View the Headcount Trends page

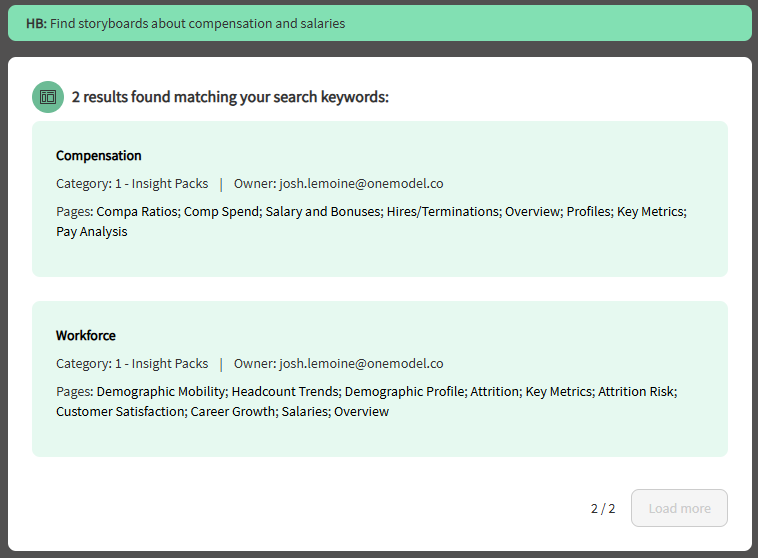284,392
